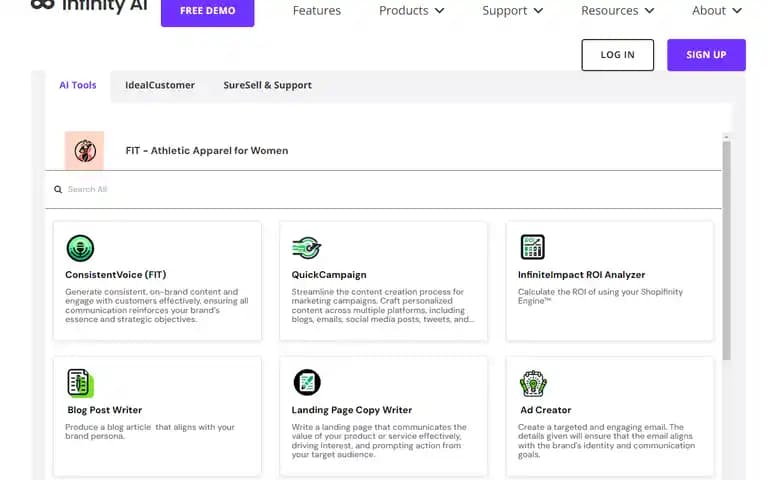Viewport: 768px width, 480px height.
Task: Click the search magnifier icon
Action: (58, 190)
